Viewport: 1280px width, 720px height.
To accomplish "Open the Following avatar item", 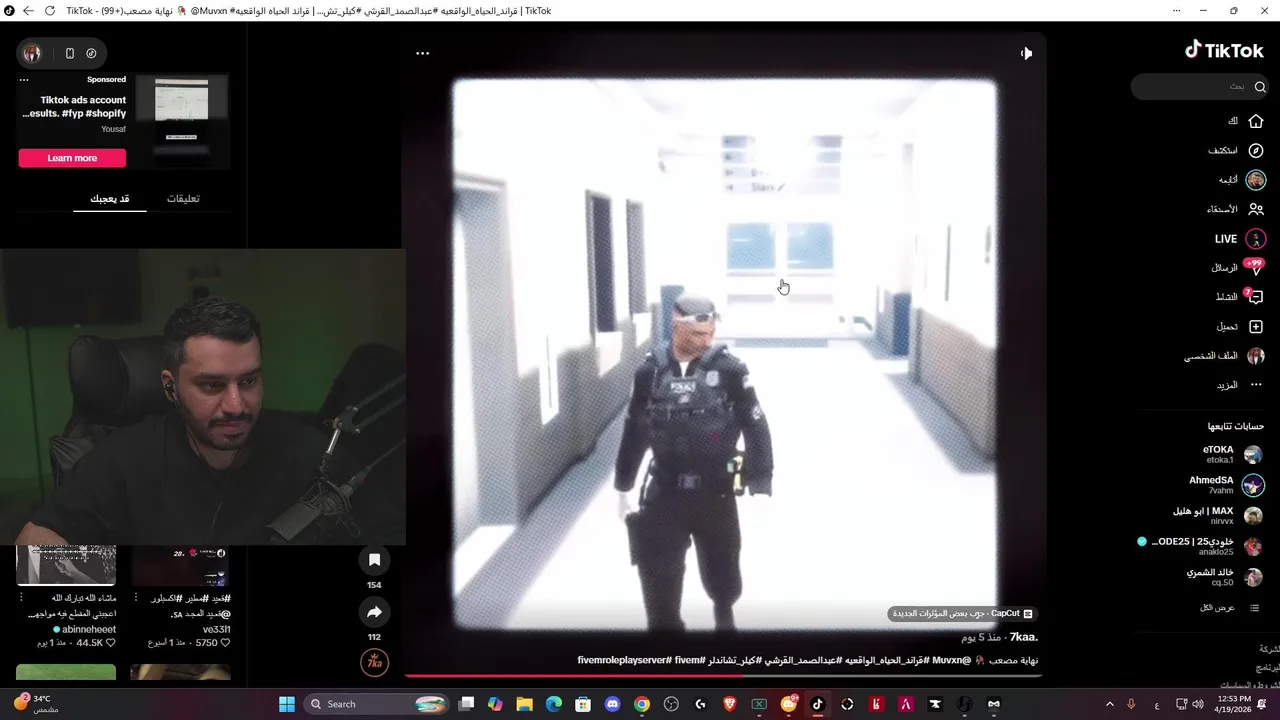I will click(1256, 180).
